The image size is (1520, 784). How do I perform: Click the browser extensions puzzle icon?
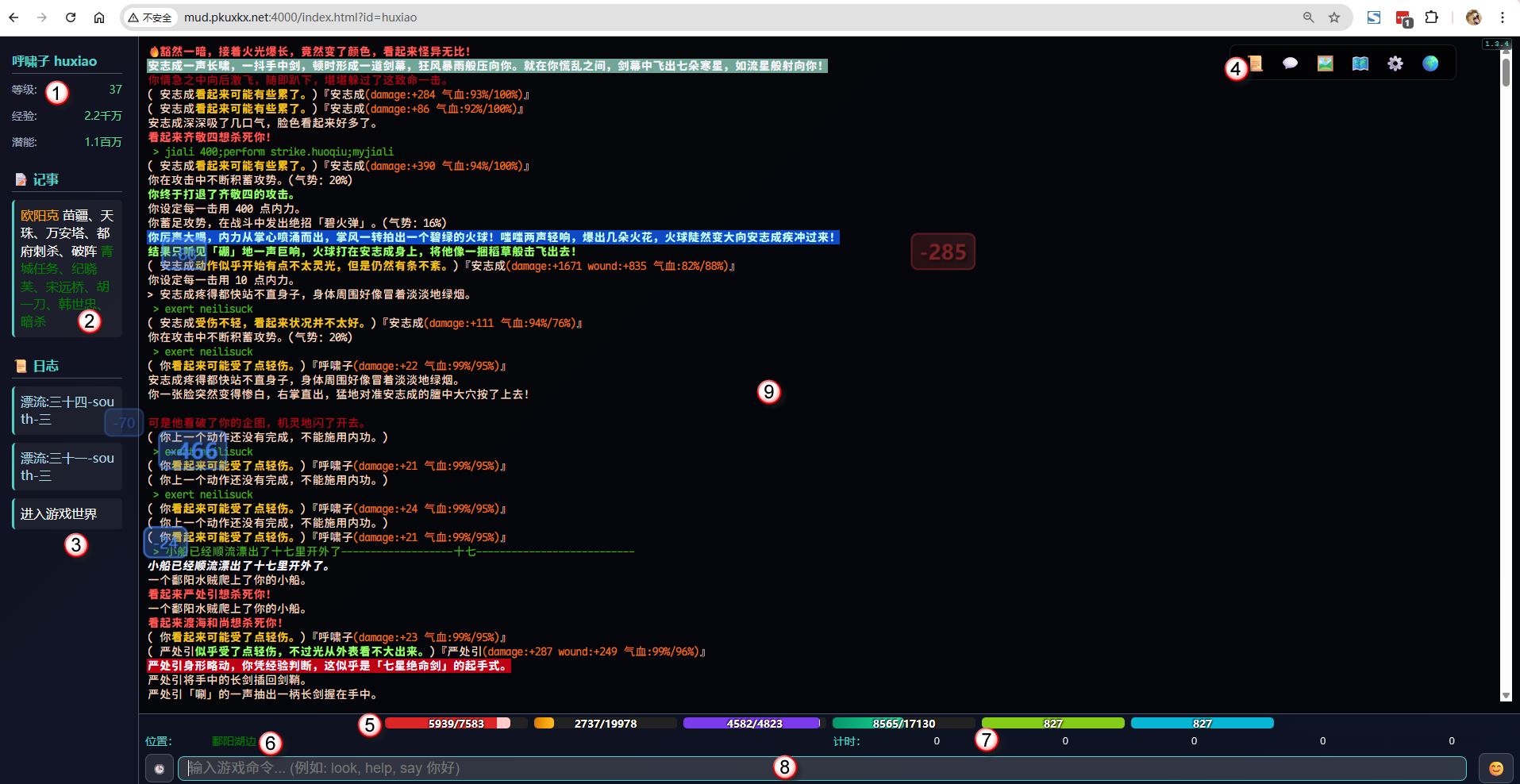point(1433,17)
